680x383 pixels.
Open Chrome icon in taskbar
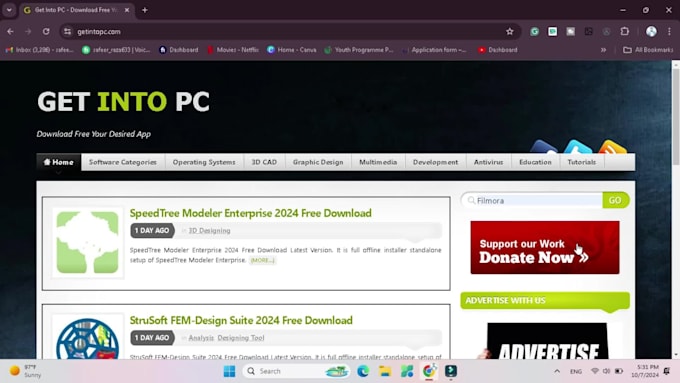point(429,371)
